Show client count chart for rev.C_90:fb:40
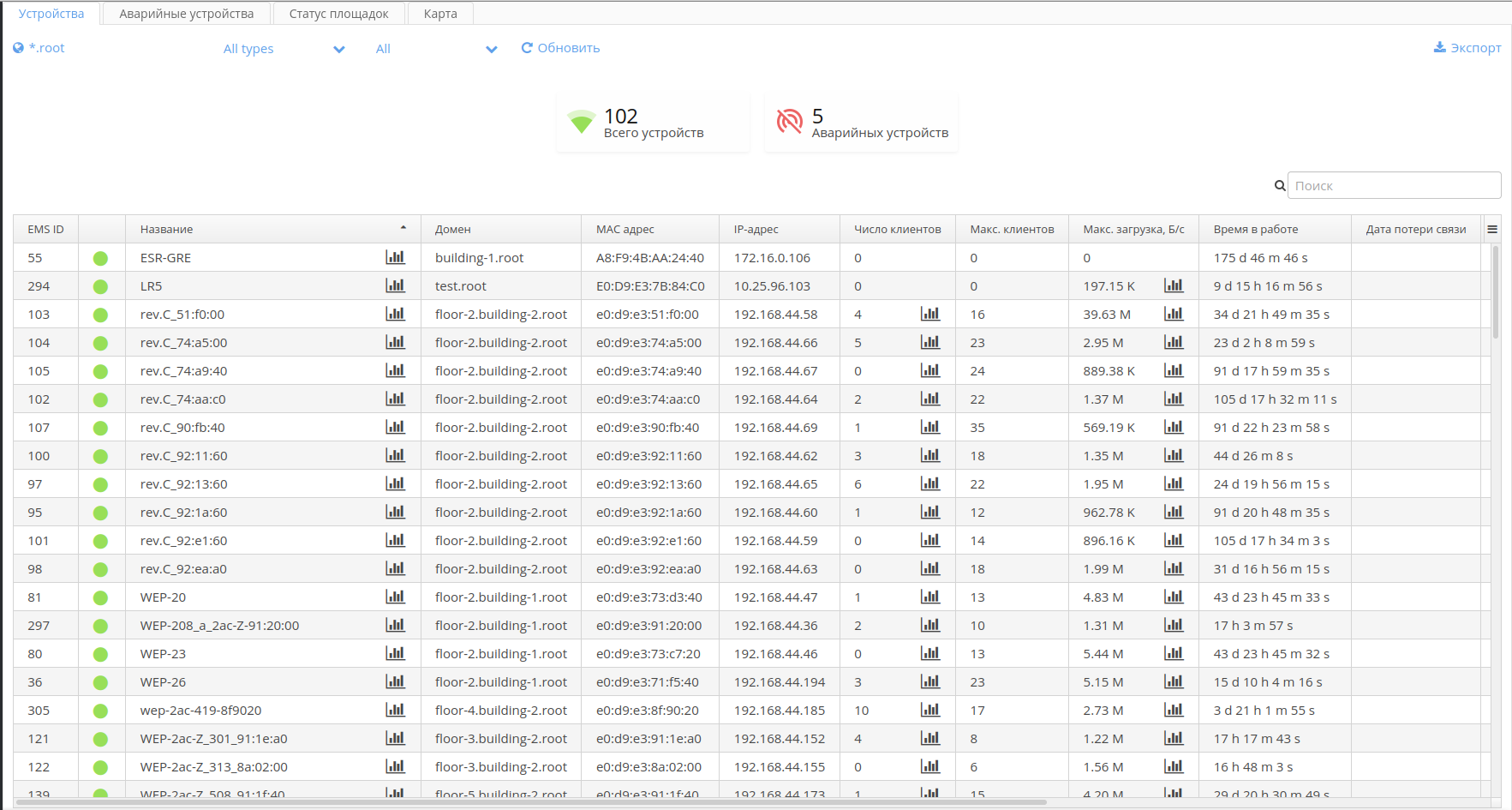 coord(930,427)
